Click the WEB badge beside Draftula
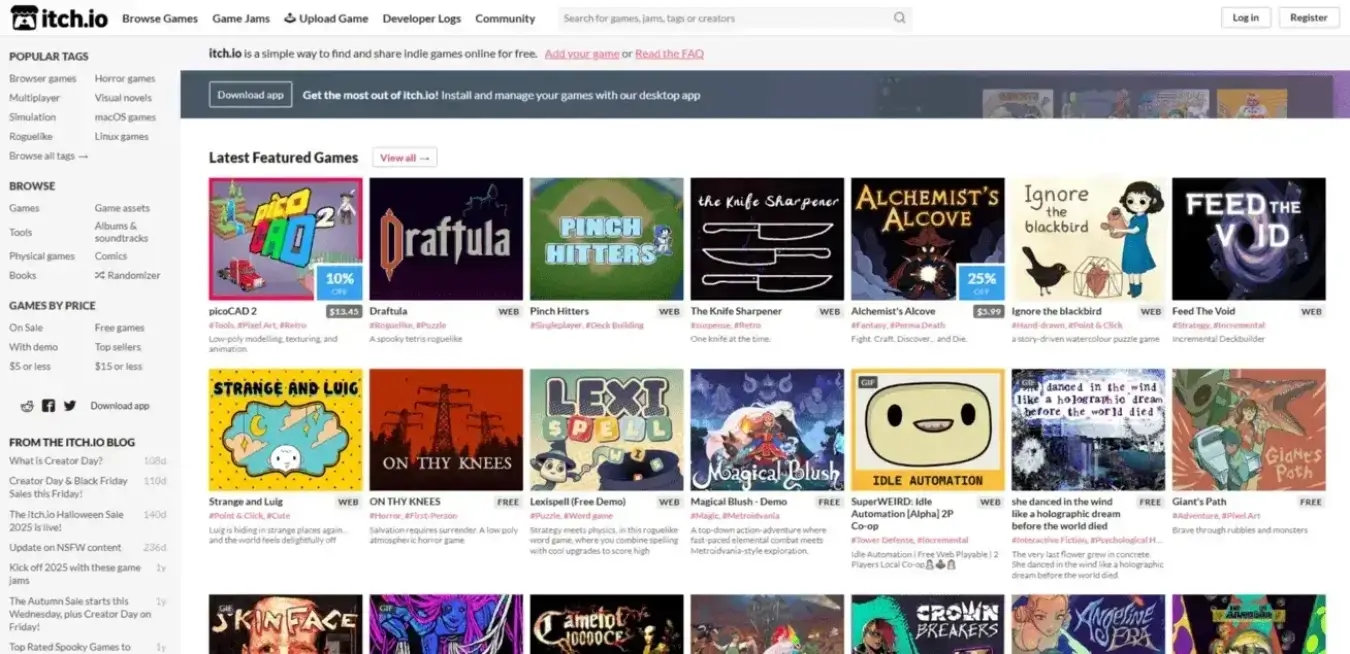Screen dimensions: 1350x654 click(509, 312)
